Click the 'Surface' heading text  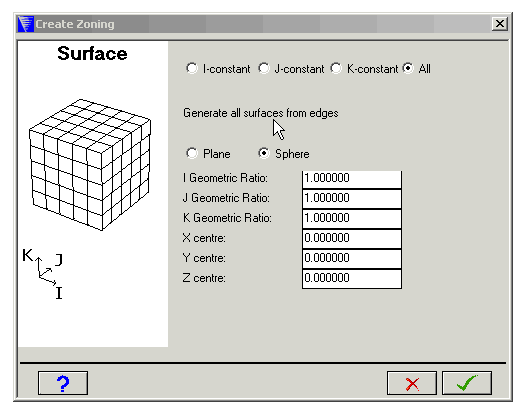pos(92,54)
